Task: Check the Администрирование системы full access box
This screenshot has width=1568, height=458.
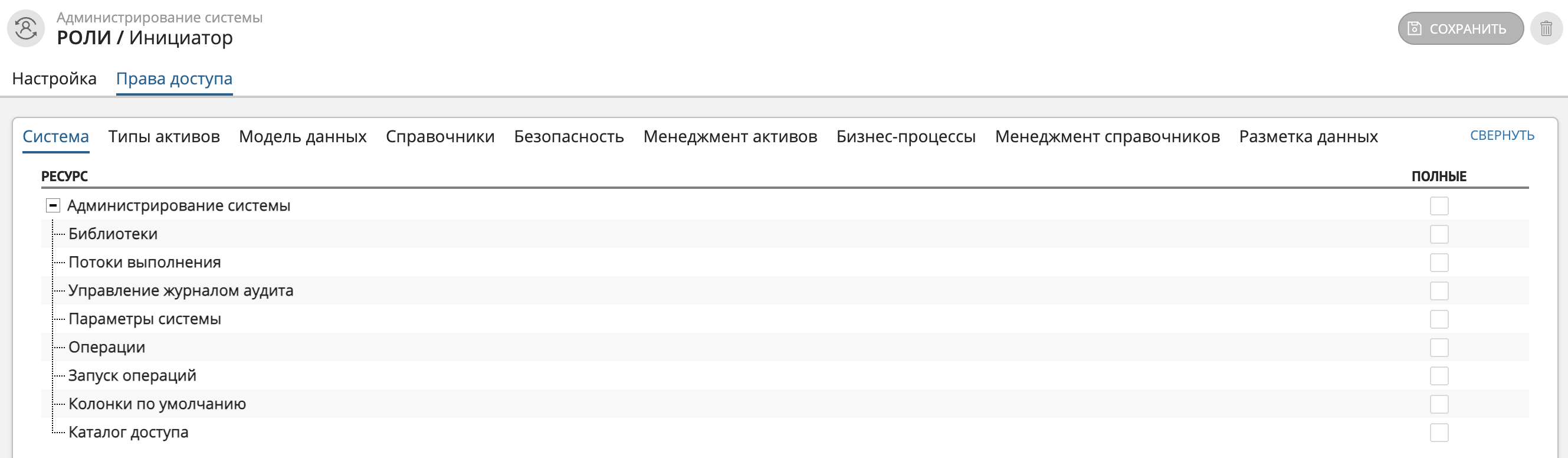Action: coord(1438,206)
